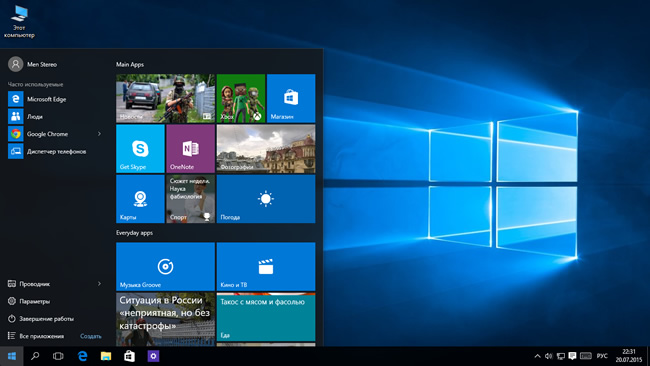Viewport: 650px width, 366px height.
Task: Select the Main Apps group header
Action: (x=130, y=64)
